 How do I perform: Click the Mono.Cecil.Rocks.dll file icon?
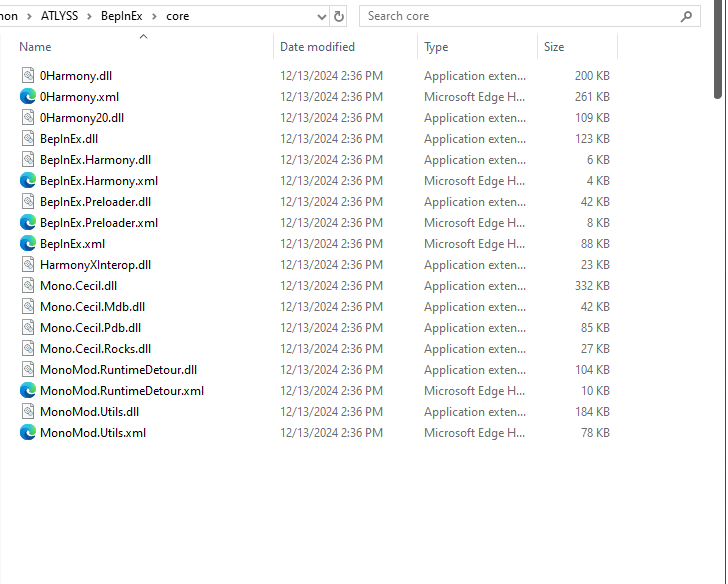[28, 349]
